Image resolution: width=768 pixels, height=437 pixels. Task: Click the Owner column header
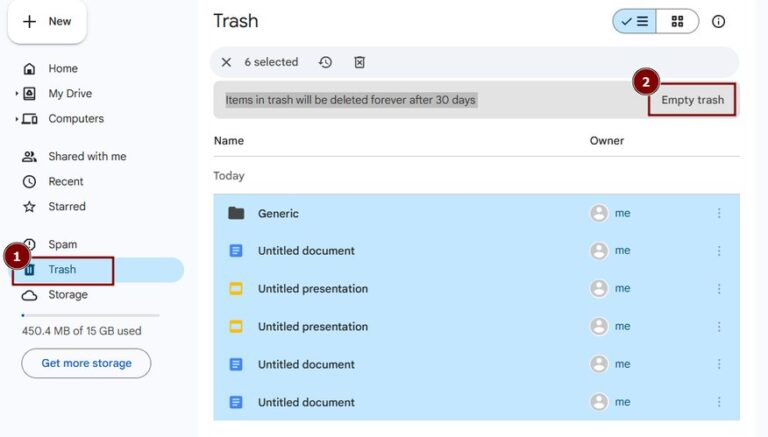tap(606, 141)
